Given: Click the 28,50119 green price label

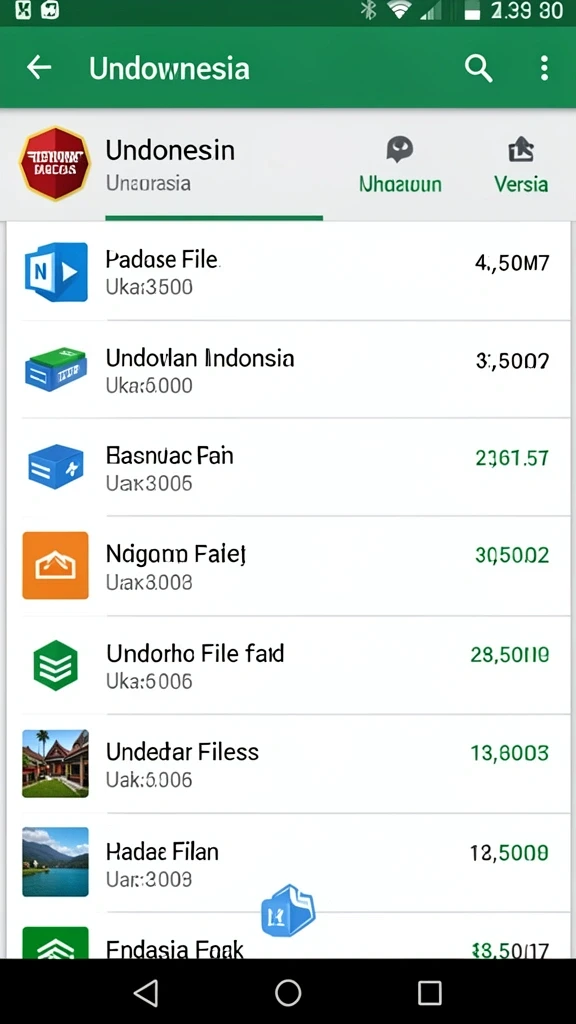Looking at the screenshot, I should click(x=509, y=654).
